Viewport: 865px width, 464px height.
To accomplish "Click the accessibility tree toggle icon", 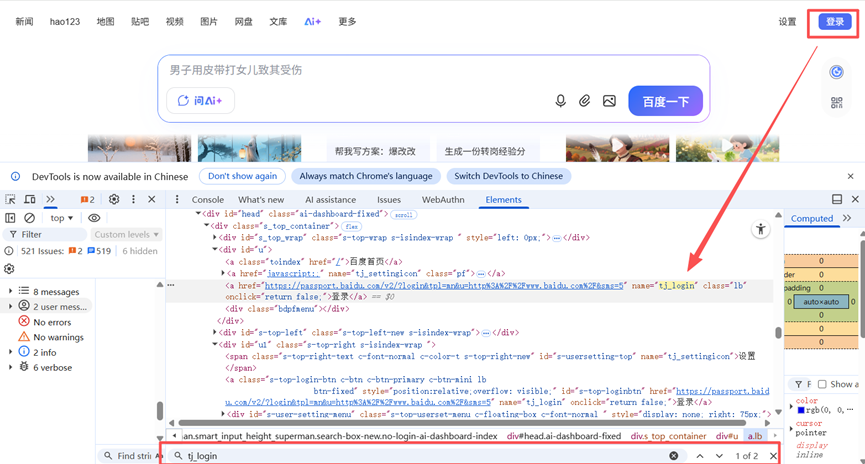I will point(761,229).
